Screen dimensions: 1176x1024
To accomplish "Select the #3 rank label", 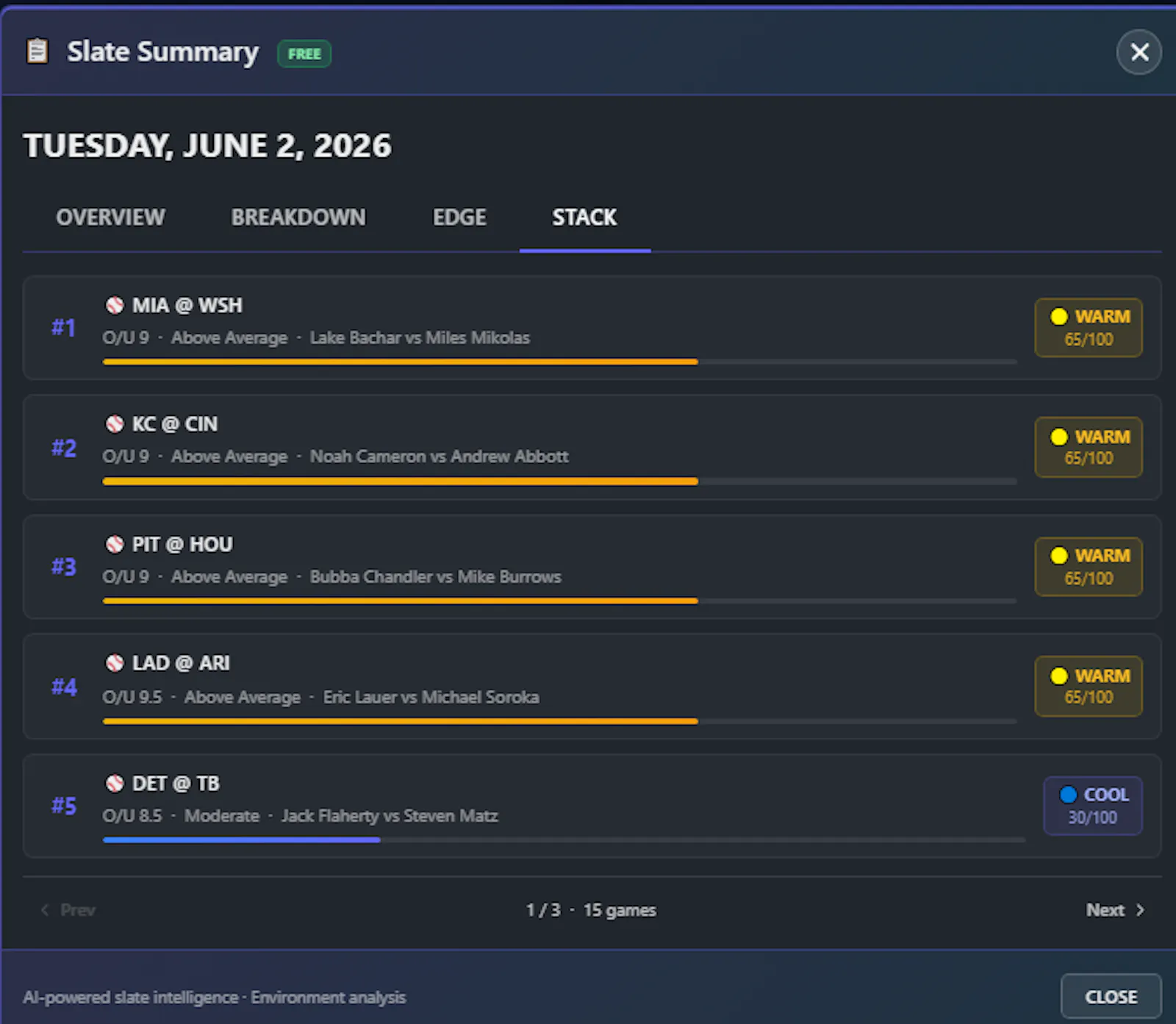I will click(x=64, y=567).
